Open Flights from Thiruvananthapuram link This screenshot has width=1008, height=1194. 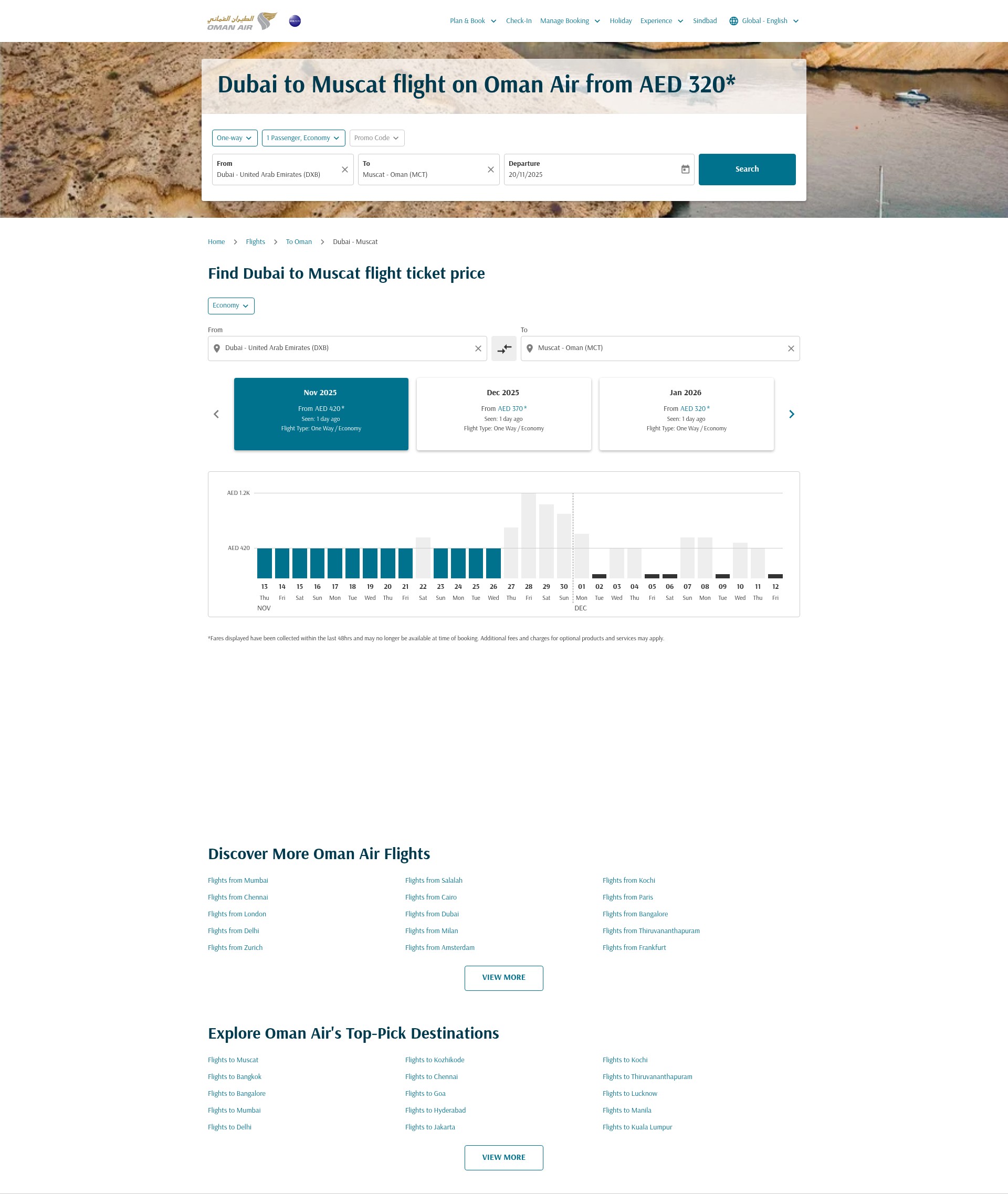click(651, 931)
